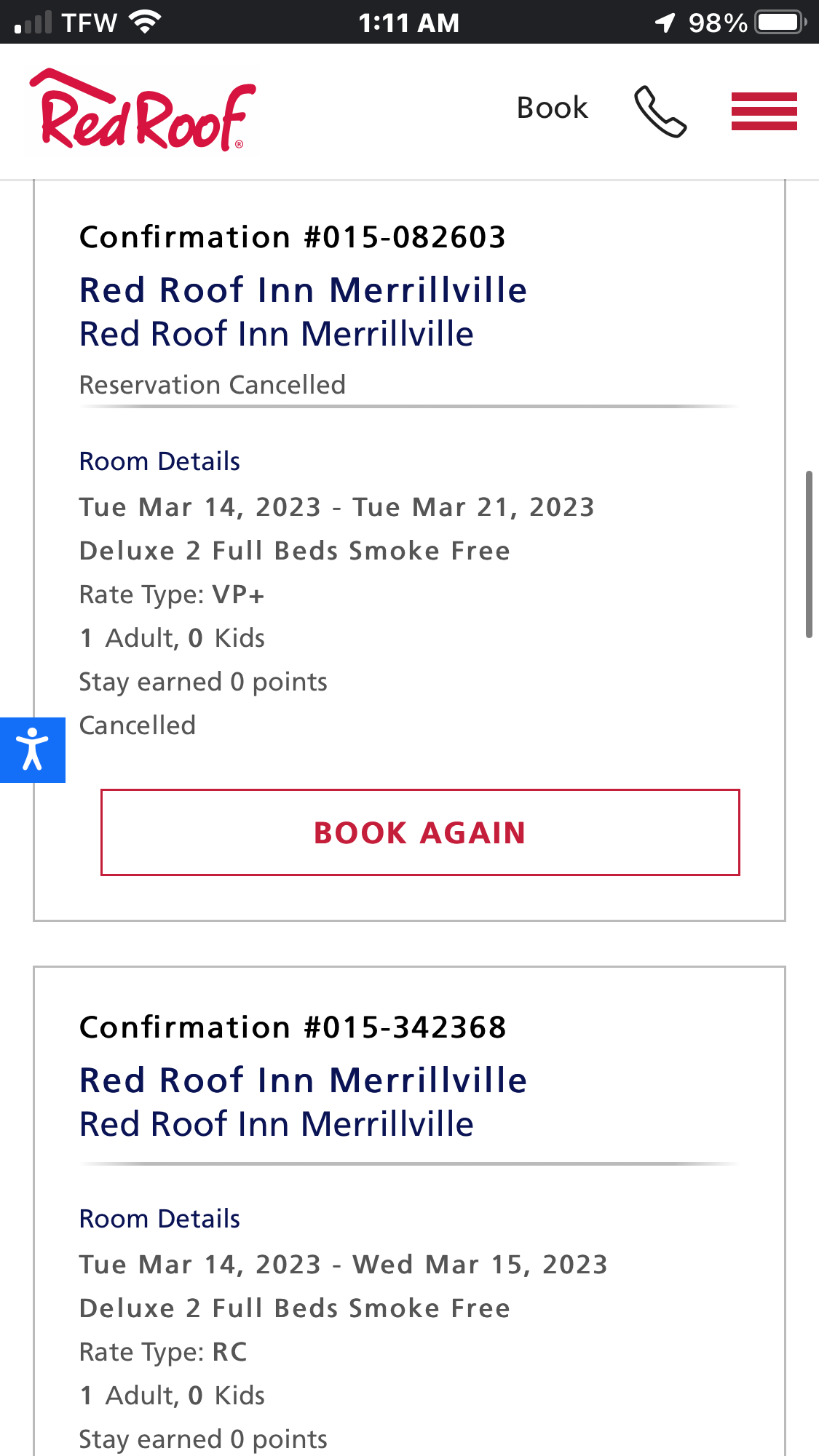
Task: Tap Confirmation #015-082603 heading
Action: pos(293,237)
